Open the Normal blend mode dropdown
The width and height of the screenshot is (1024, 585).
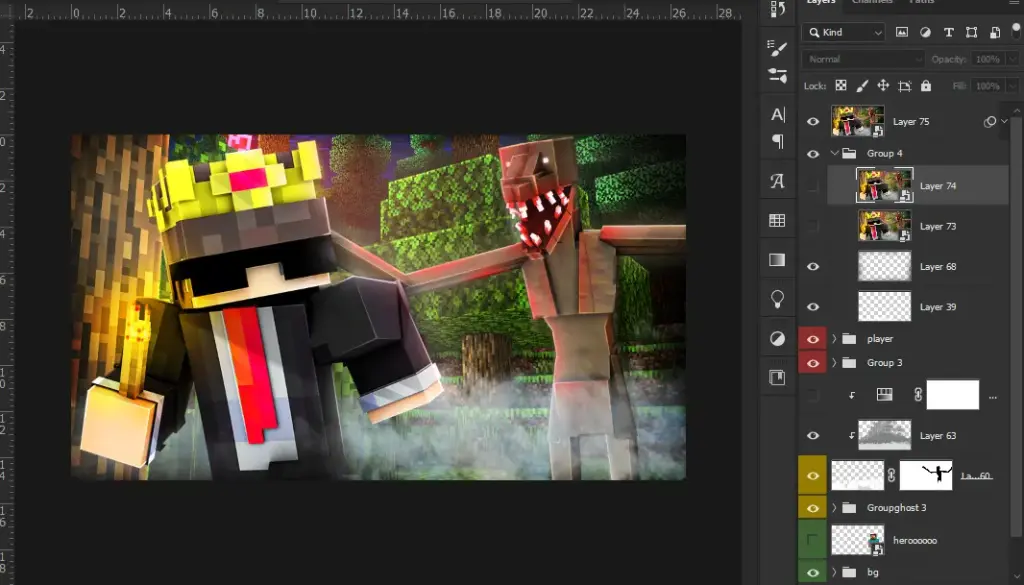[862, 58]
